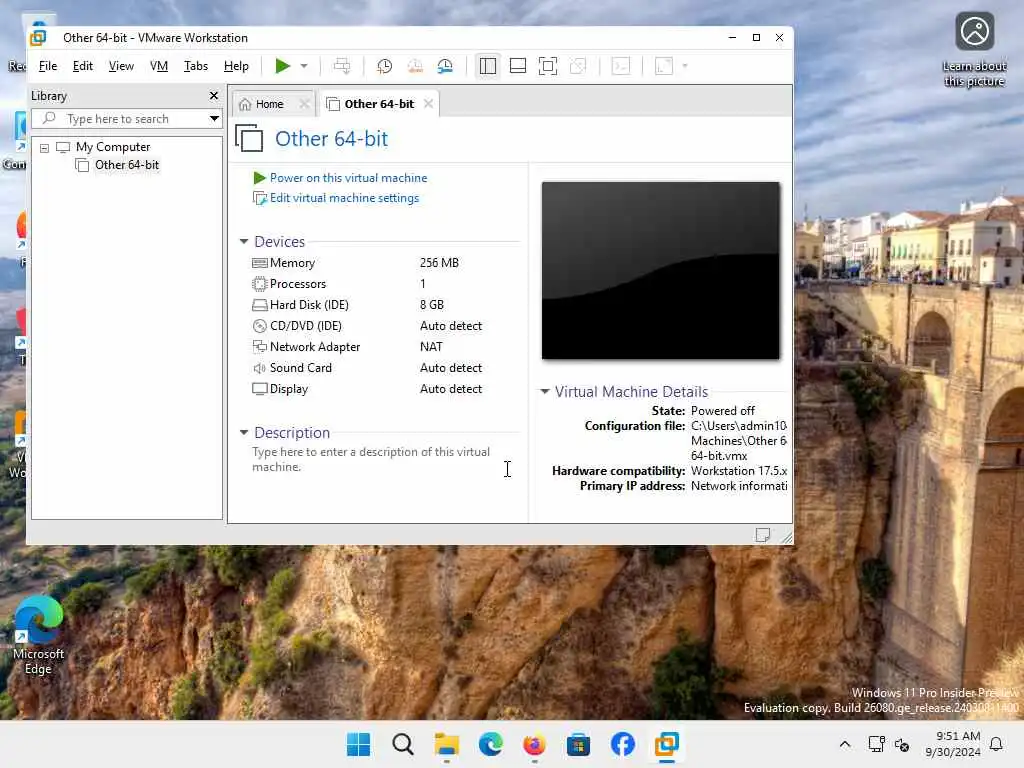Screen dimensions: 1024x768
Task: Close the Home tab
Action: click(304, 104)
